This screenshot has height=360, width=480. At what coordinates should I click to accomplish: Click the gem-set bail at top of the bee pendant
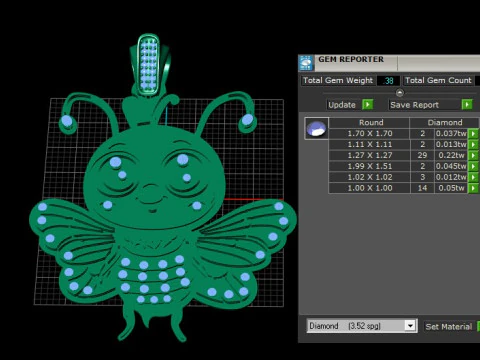pos(149,65)
